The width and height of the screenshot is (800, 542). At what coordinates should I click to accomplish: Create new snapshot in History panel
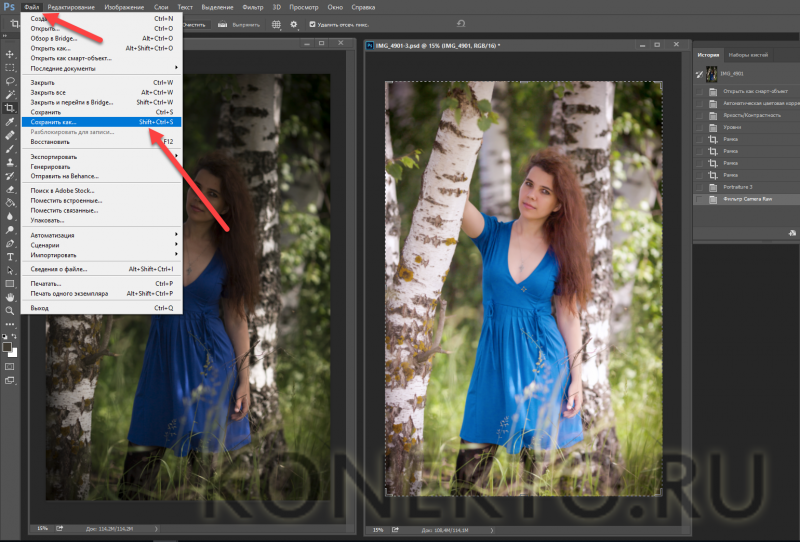point(792,233)
